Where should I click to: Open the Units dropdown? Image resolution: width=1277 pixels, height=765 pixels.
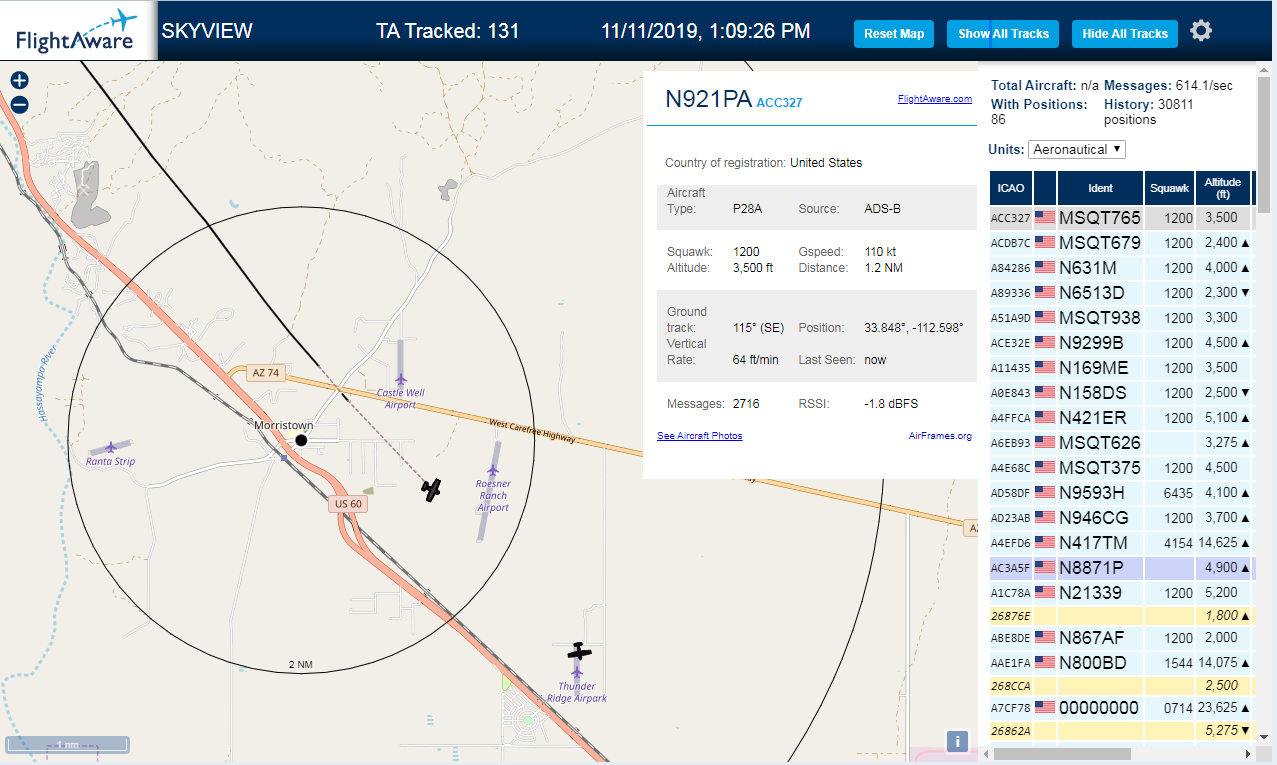[x=1077, y=149]
